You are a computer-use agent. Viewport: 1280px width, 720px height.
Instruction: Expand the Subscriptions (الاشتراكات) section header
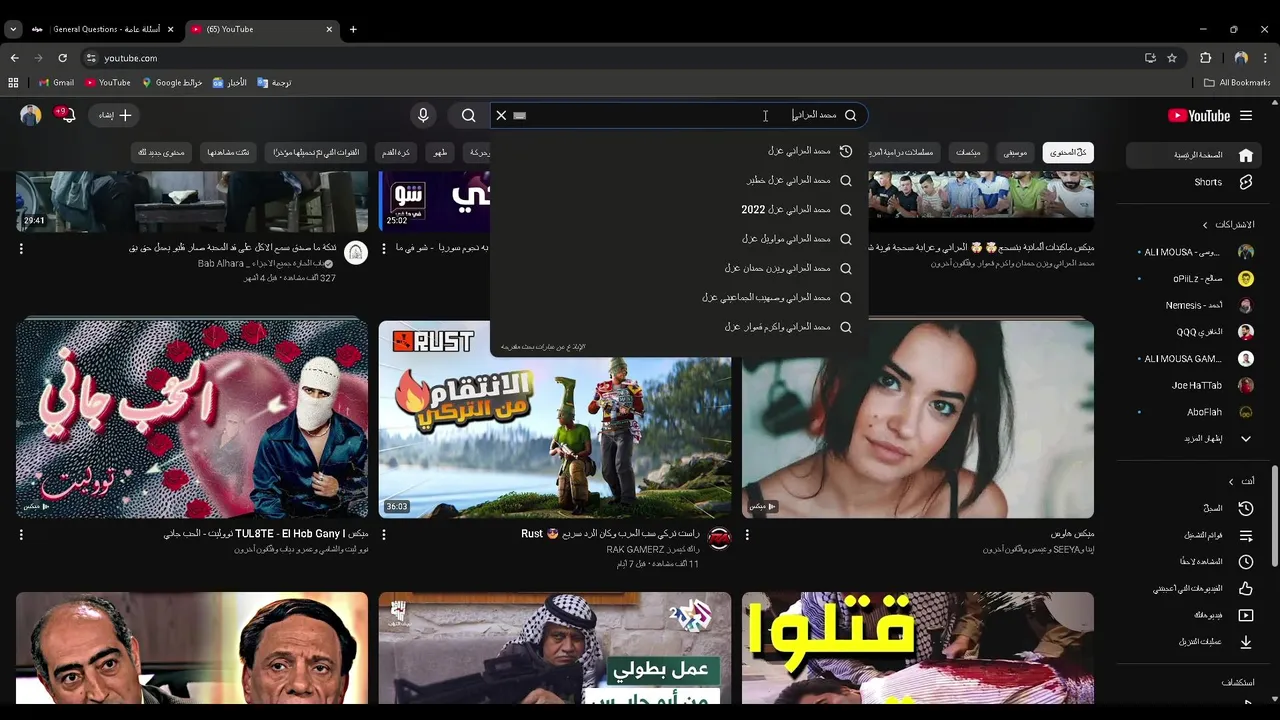[1228, 225]
